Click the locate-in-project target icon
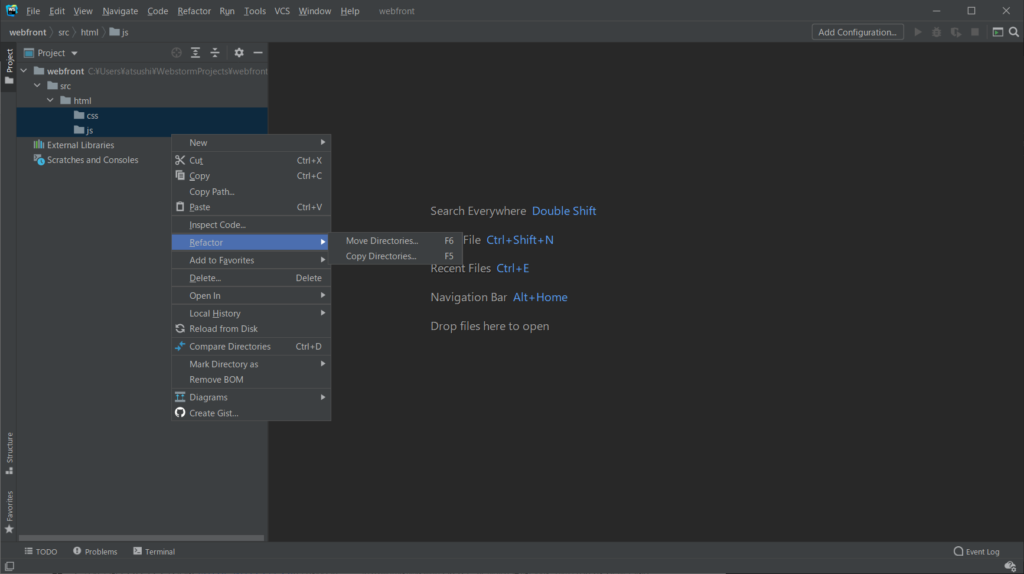Image resolution: width=1024 pixels, height=574 pixels. (176, 53)
